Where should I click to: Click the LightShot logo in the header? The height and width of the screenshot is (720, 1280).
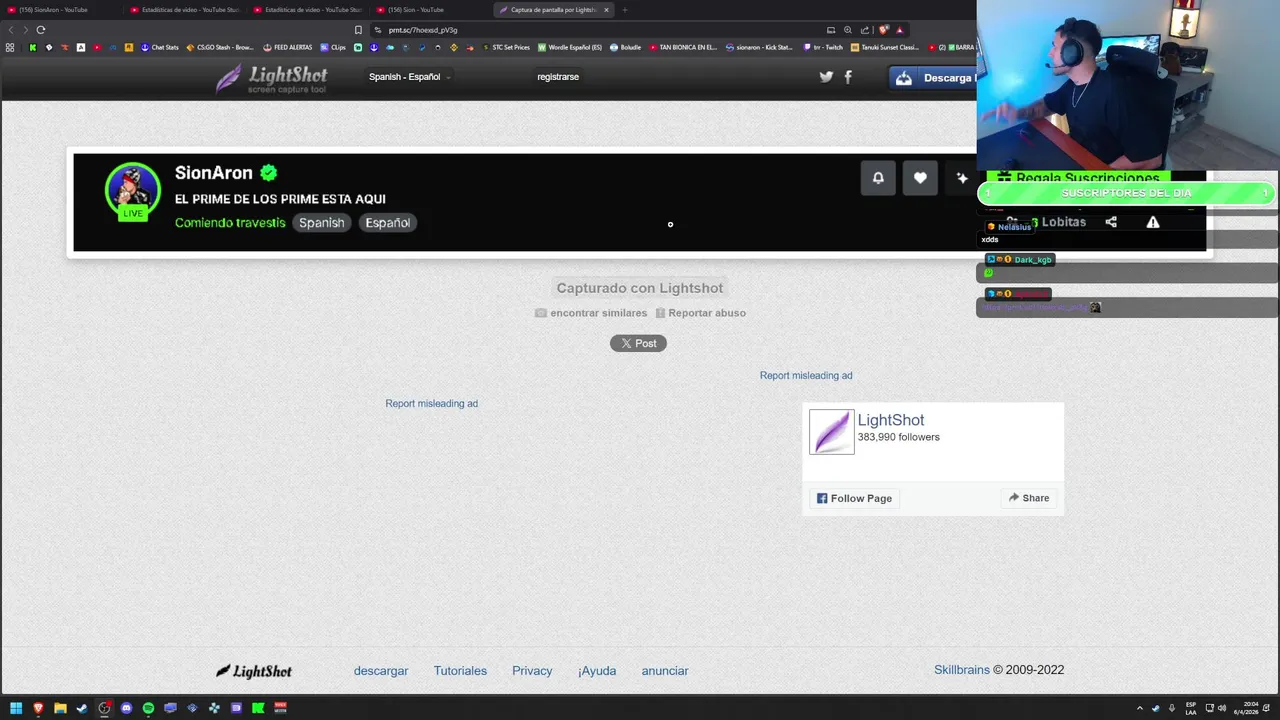(x=272, y=78)
